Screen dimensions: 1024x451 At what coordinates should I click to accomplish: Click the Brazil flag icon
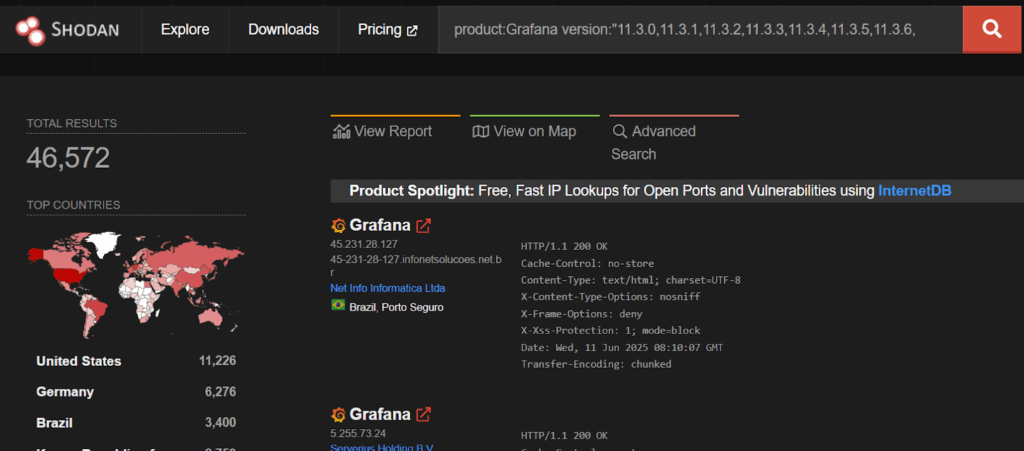(x=338, y=305)
